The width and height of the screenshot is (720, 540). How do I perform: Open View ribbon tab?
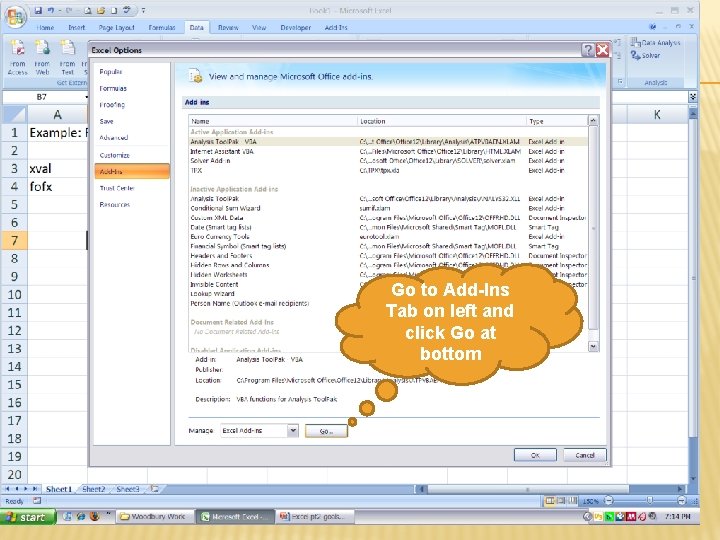pos(259,28)
